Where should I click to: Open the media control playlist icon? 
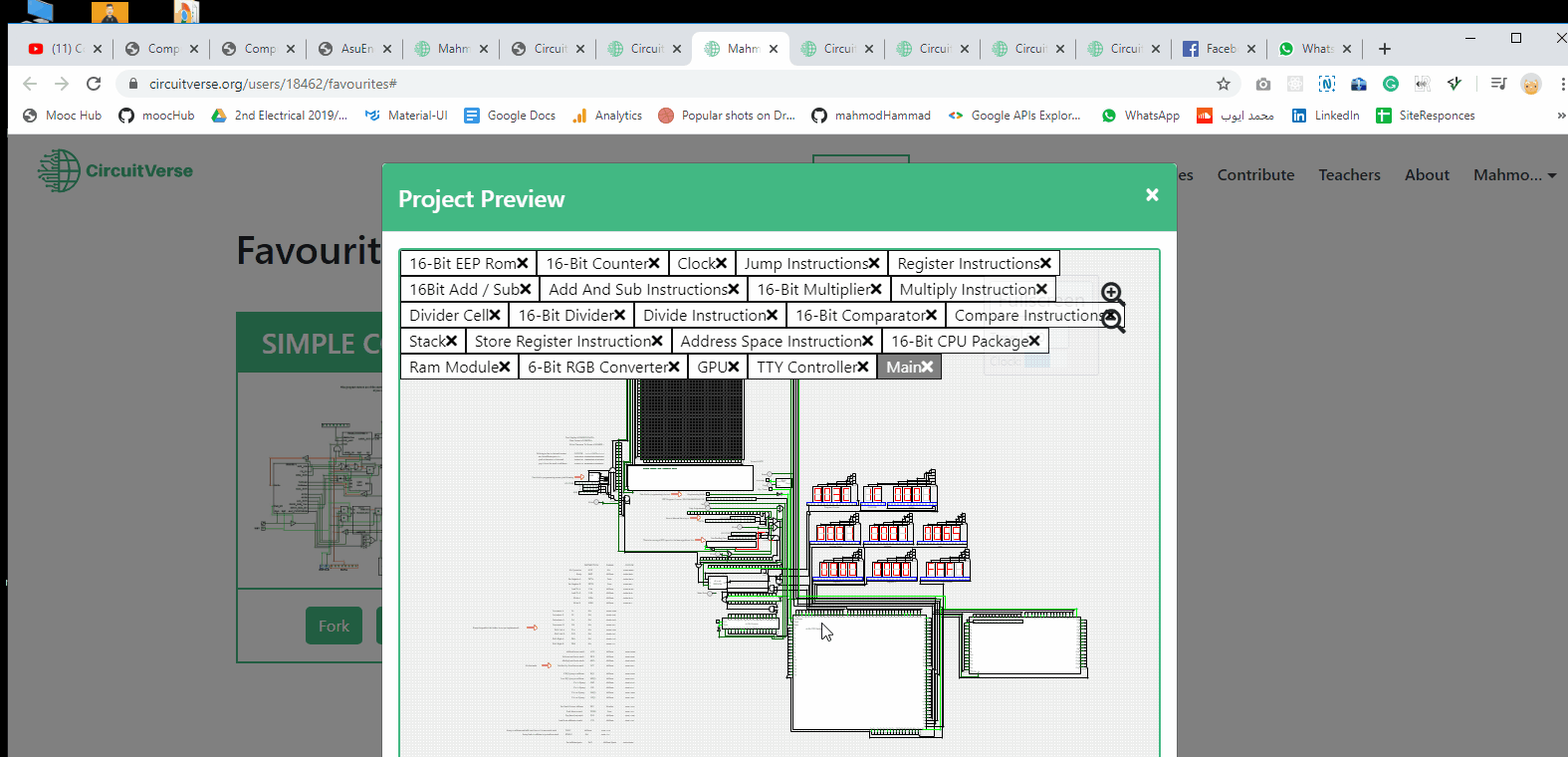point(1498,84)
